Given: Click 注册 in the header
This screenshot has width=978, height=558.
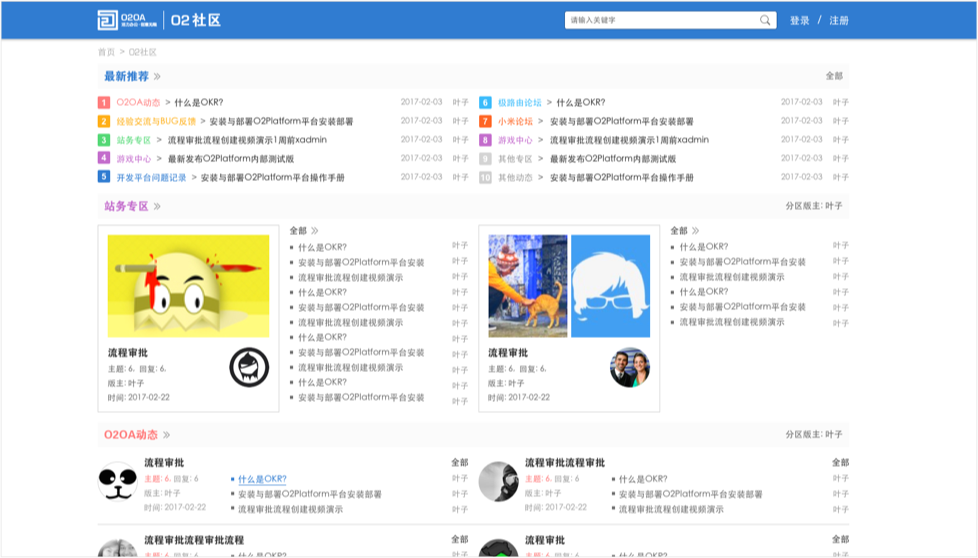Looking at the screenshot, I should tap(839, 20).
